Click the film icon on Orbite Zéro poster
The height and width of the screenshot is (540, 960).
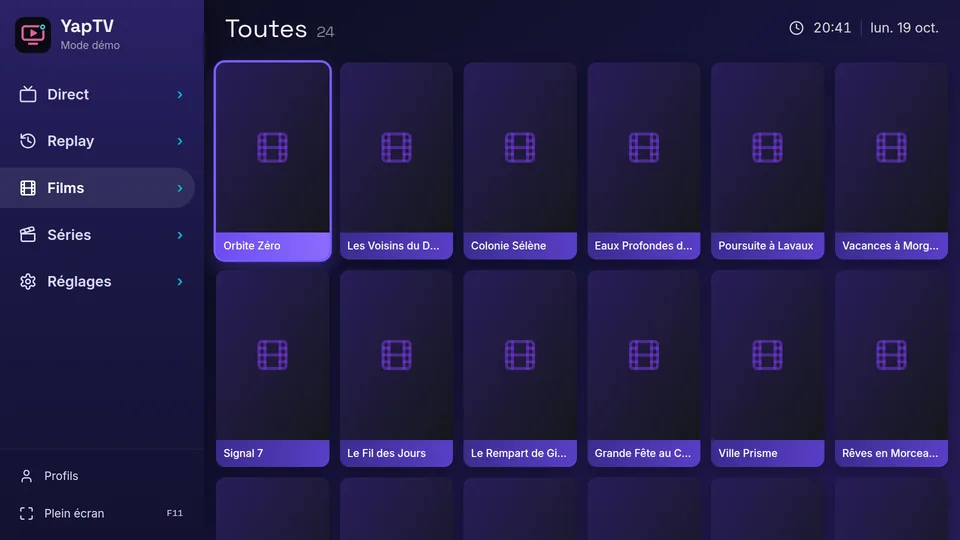pyautogui.click(x=272, y=148)
